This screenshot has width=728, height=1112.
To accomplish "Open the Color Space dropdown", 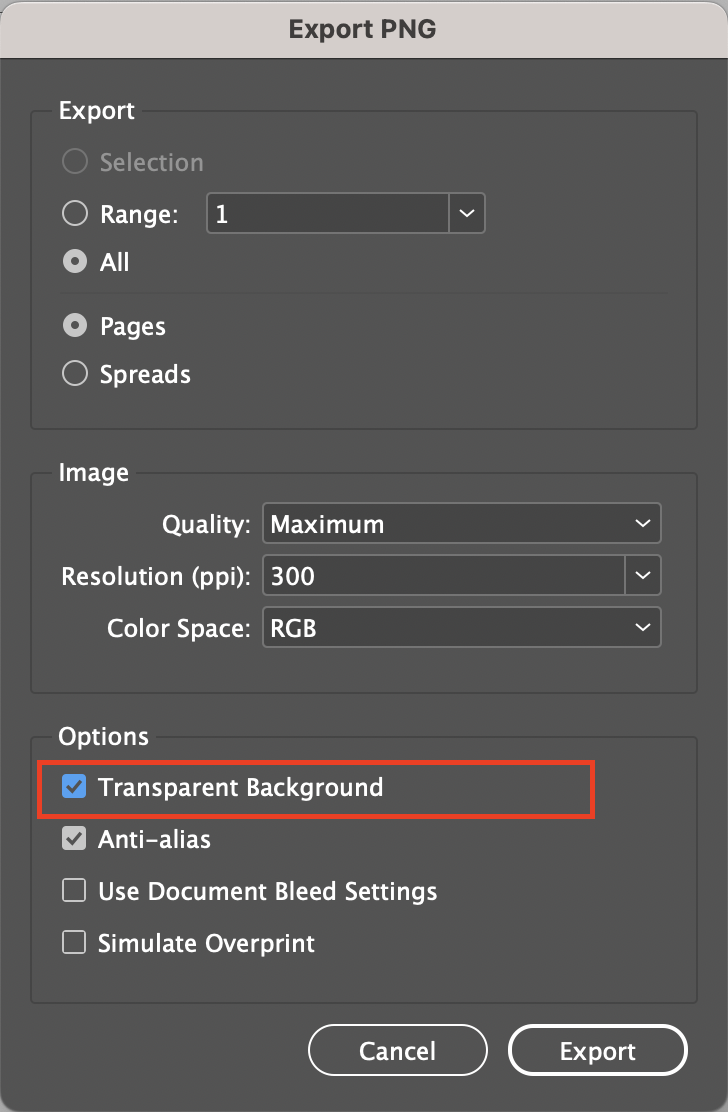I will 460,627.
